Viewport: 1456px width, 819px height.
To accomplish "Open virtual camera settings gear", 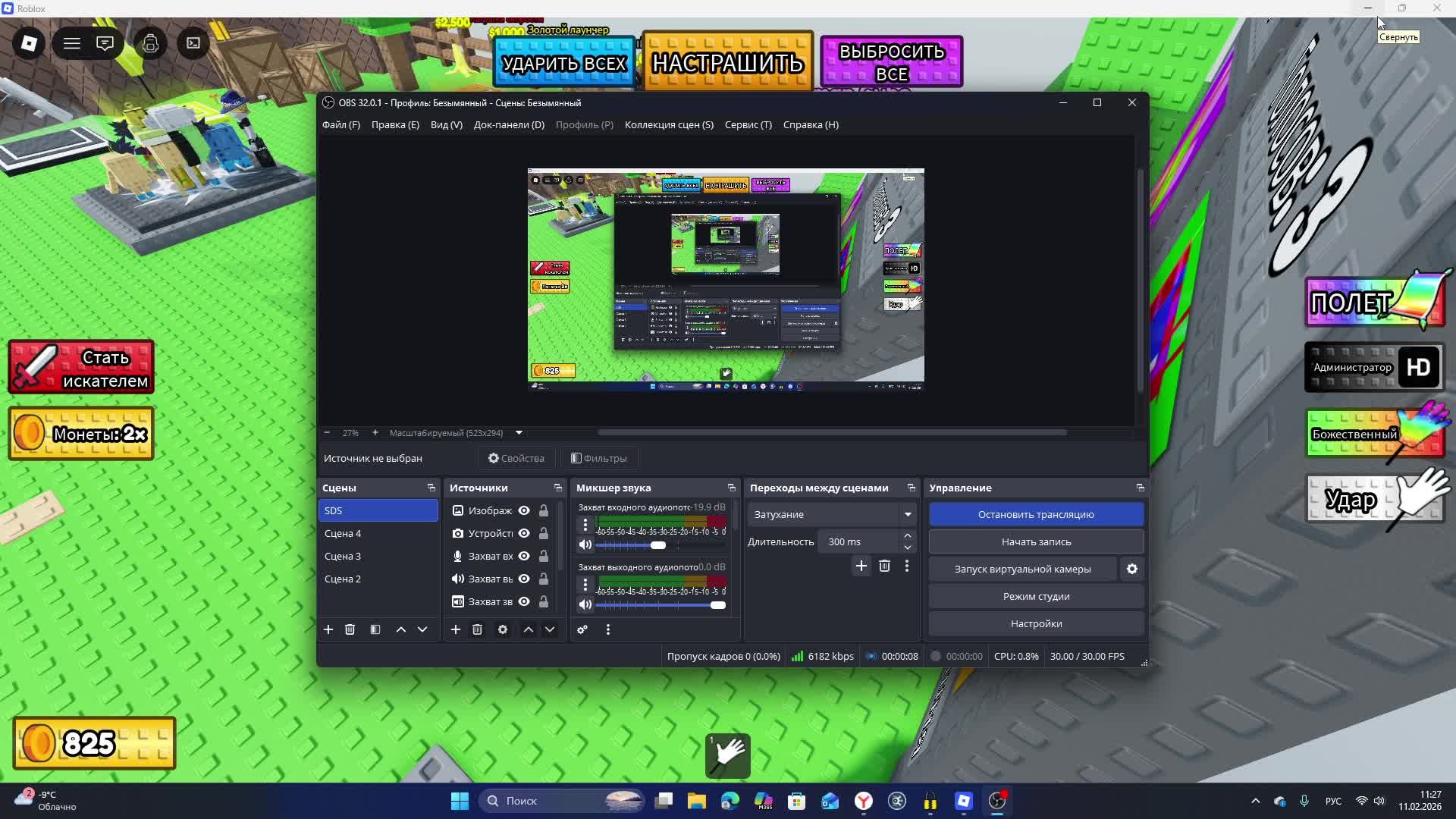I will 1132,569.
